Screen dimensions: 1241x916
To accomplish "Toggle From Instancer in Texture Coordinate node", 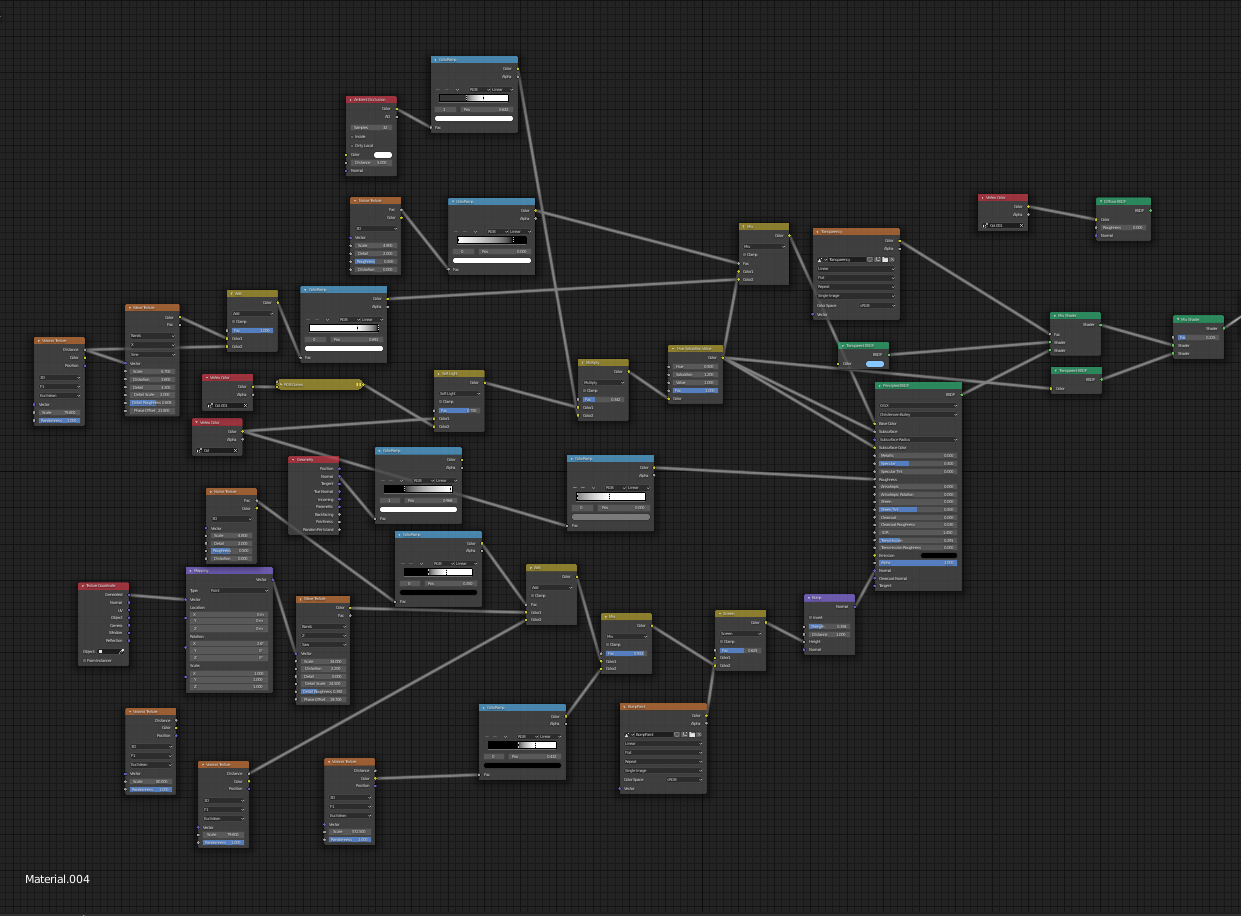I will (x=84, y=660).
